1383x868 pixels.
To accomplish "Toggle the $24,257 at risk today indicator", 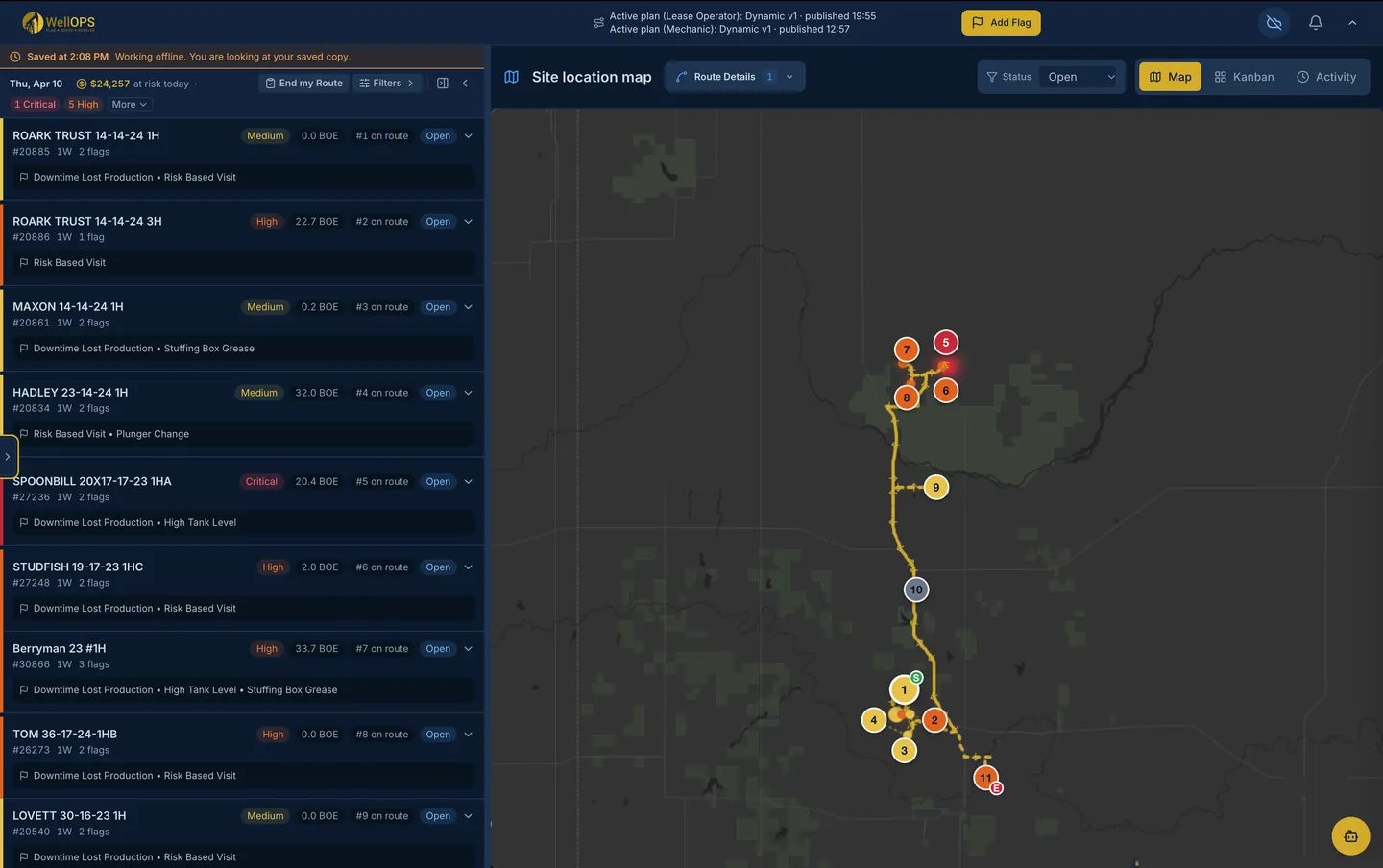I will [133, 84].
